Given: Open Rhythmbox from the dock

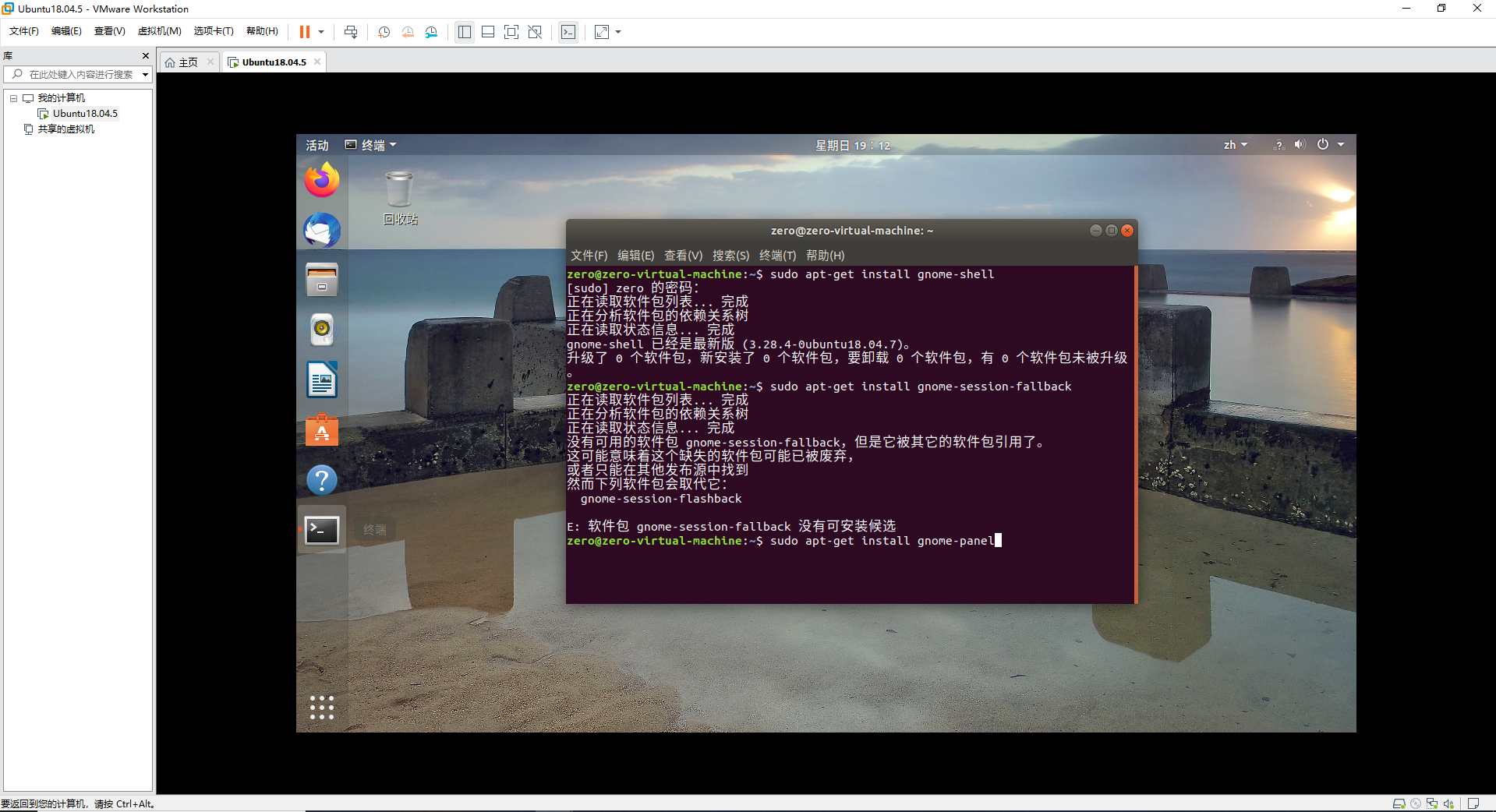Looking at the screenshot, I should pyautogui.click(x=322, y=330).
